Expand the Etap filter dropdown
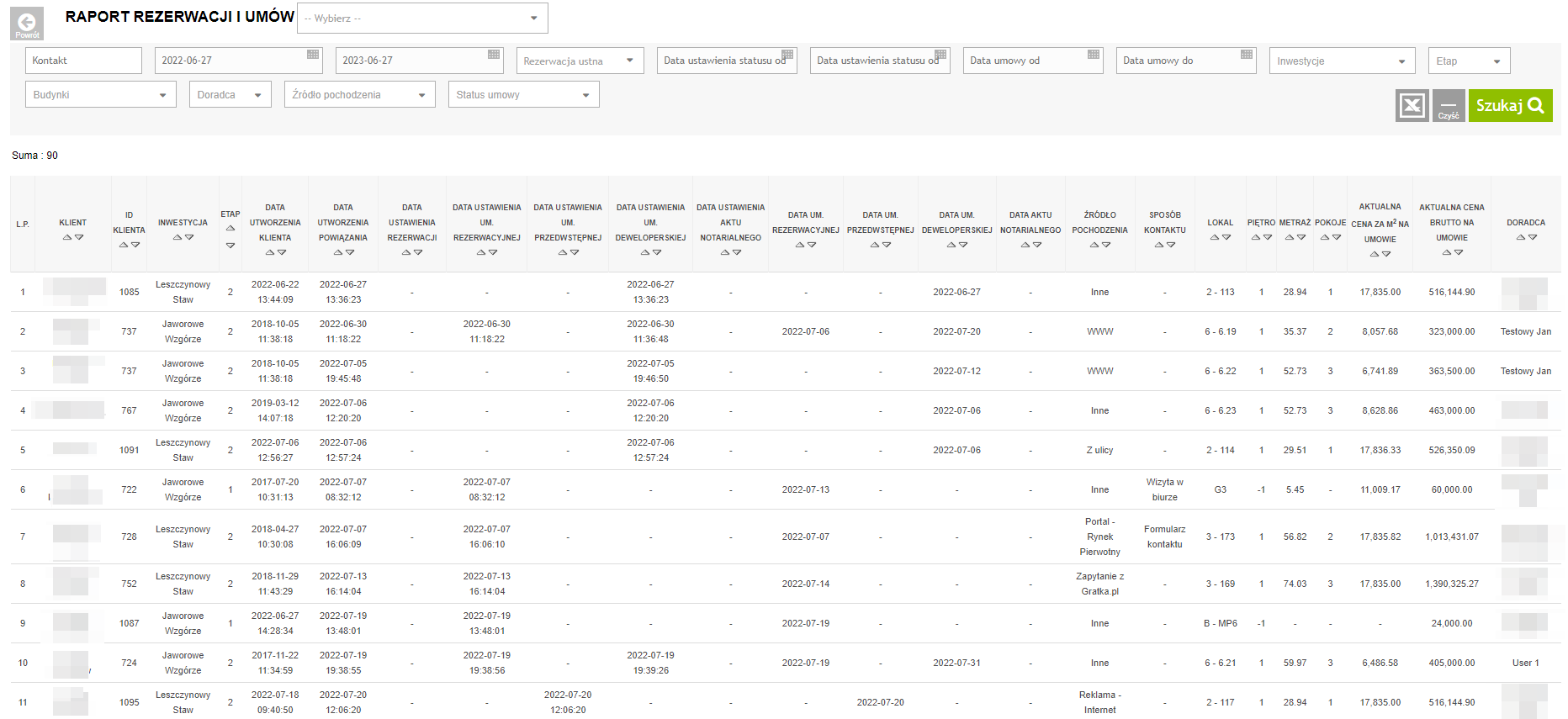This screenshot has width=1568, height=719. [1469, 61]
